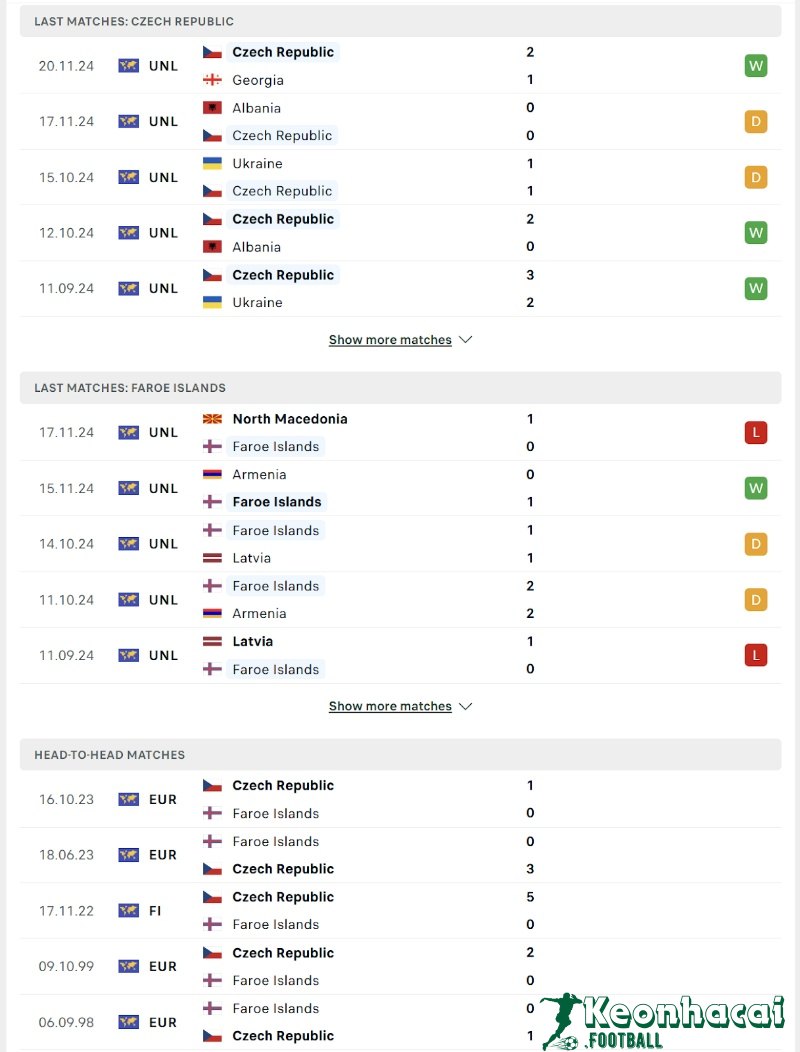Open North Macedonia team link
800x1052 pixels.
coord(290,419)
